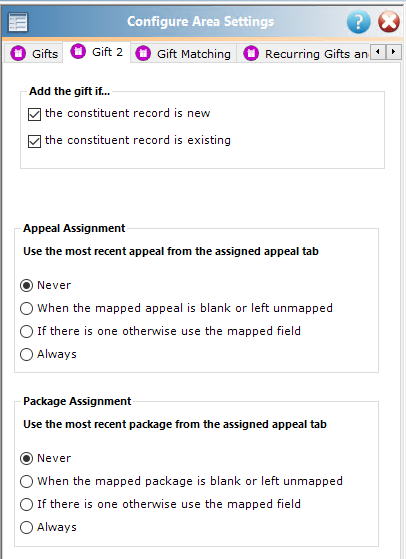Open the Gift Matching tab
This screenshot has width=406, height=559.
[183, 54]
